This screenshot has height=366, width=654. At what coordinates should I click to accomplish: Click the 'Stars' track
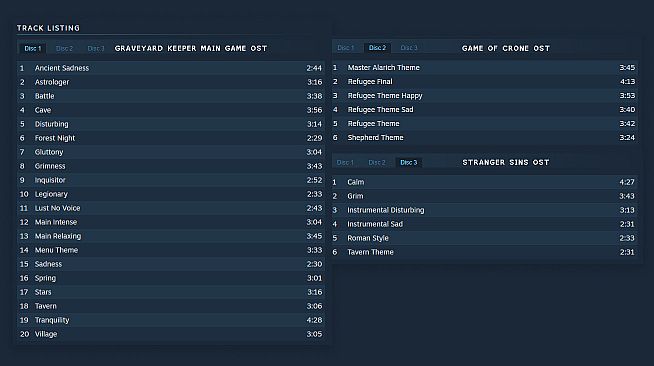tap(171, 292)
